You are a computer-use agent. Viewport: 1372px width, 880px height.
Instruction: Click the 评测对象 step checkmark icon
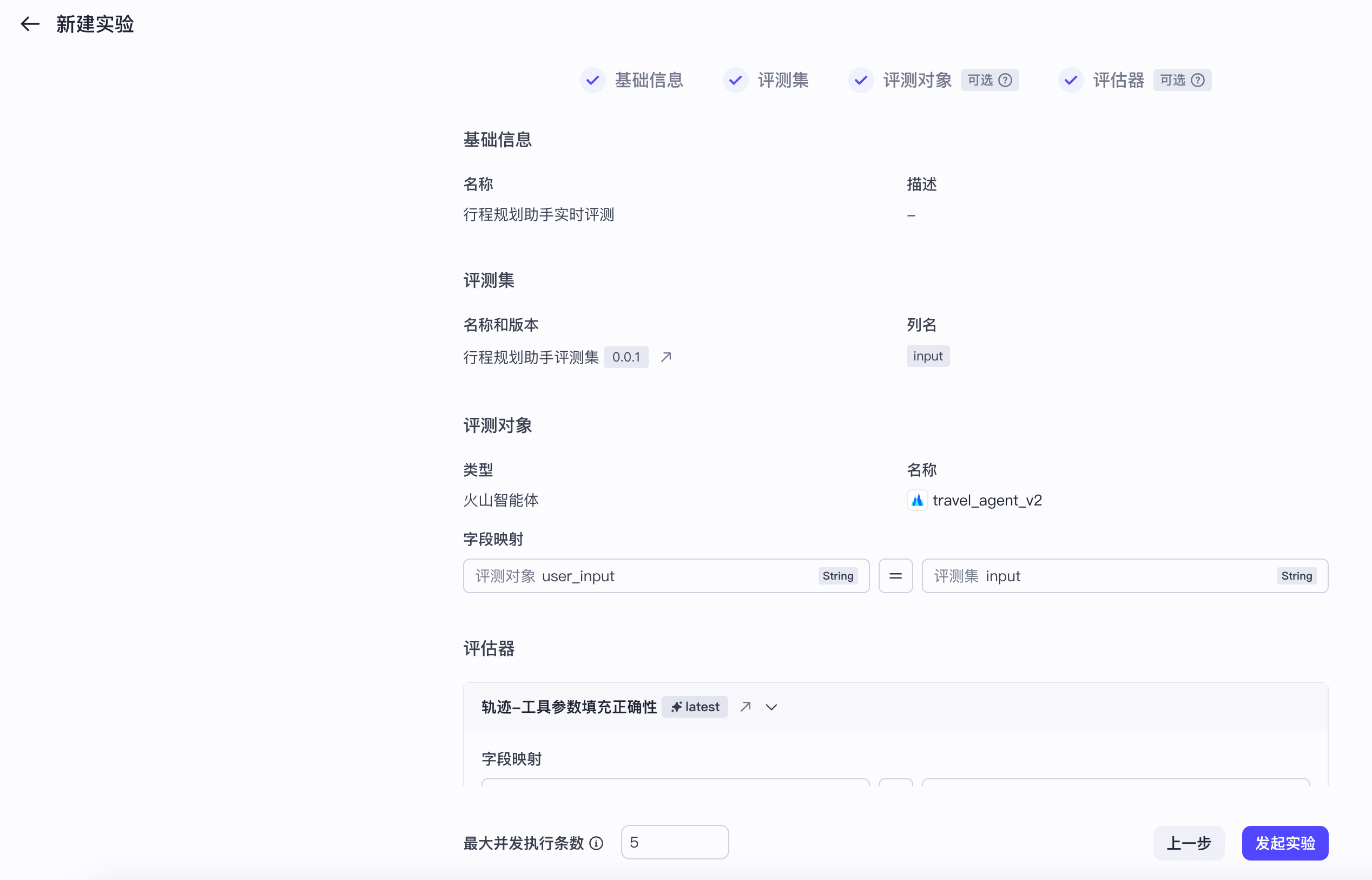pyautogui.click(x=861, y=80)
